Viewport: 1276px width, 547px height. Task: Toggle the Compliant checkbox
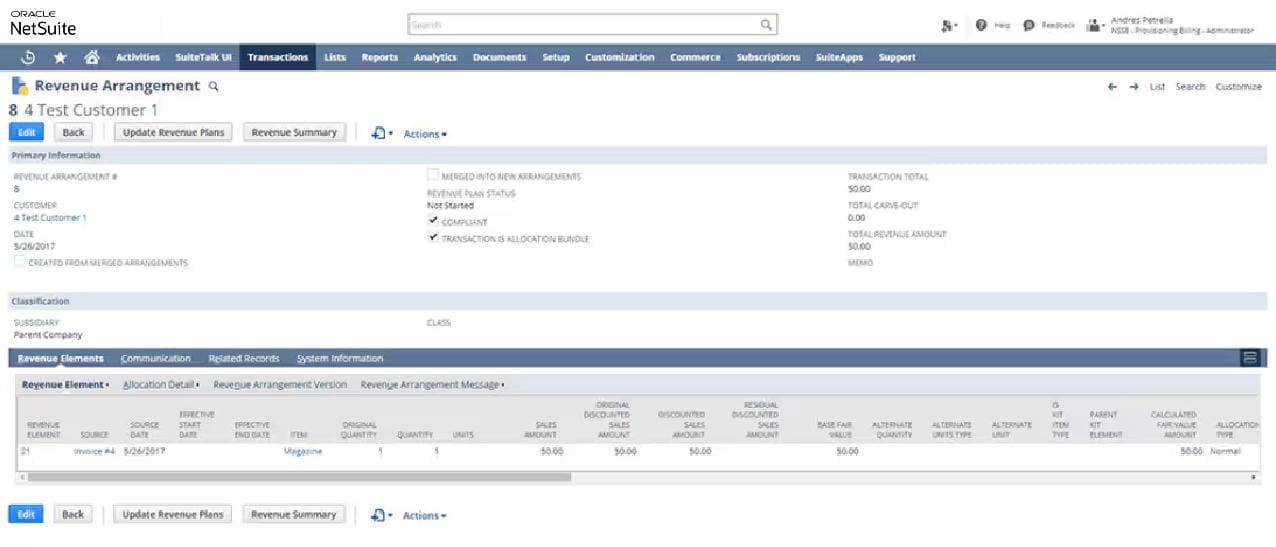pos(433,221)
